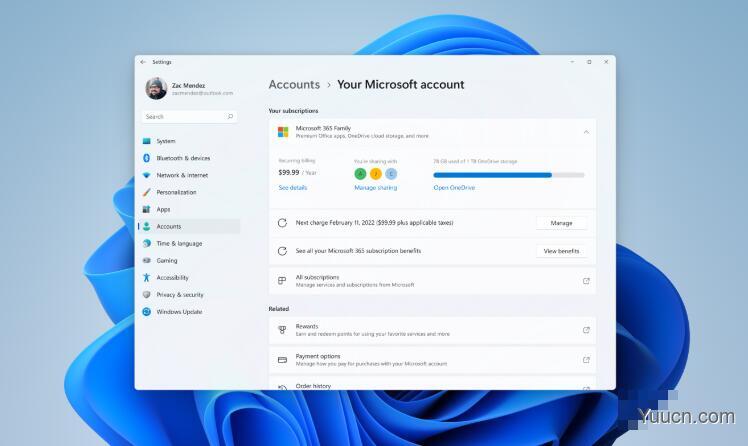Open All subscriptions external link icon

[586, 281]
